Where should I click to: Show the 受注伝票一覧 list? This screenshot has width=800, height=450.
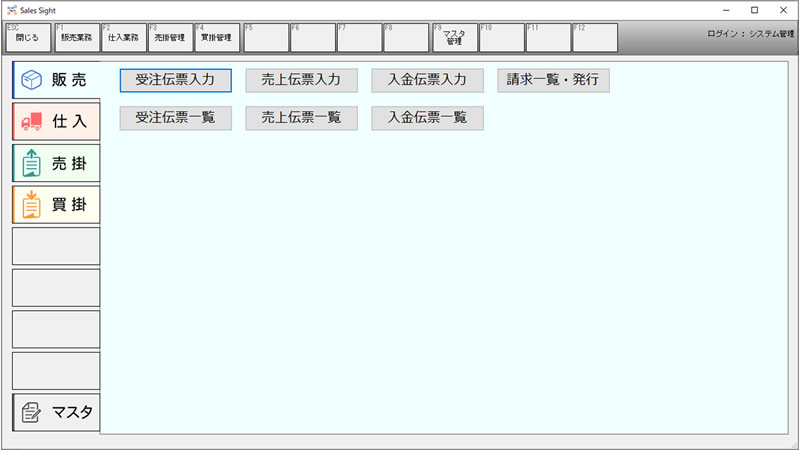coord(175,118)
